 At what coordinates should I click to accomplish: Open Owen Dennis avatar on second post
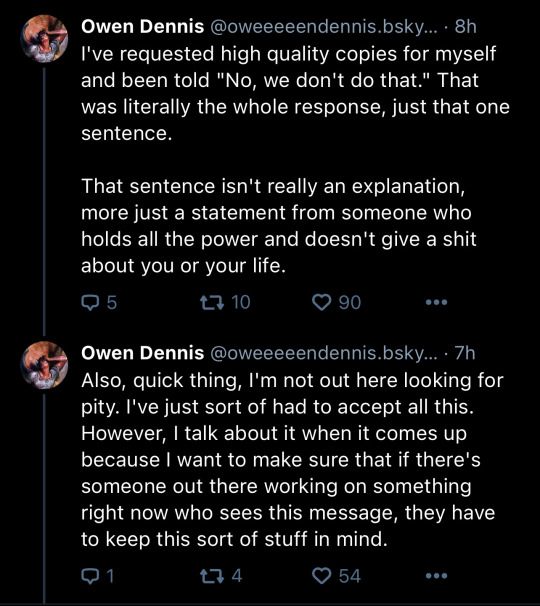[x=44, y=365]
